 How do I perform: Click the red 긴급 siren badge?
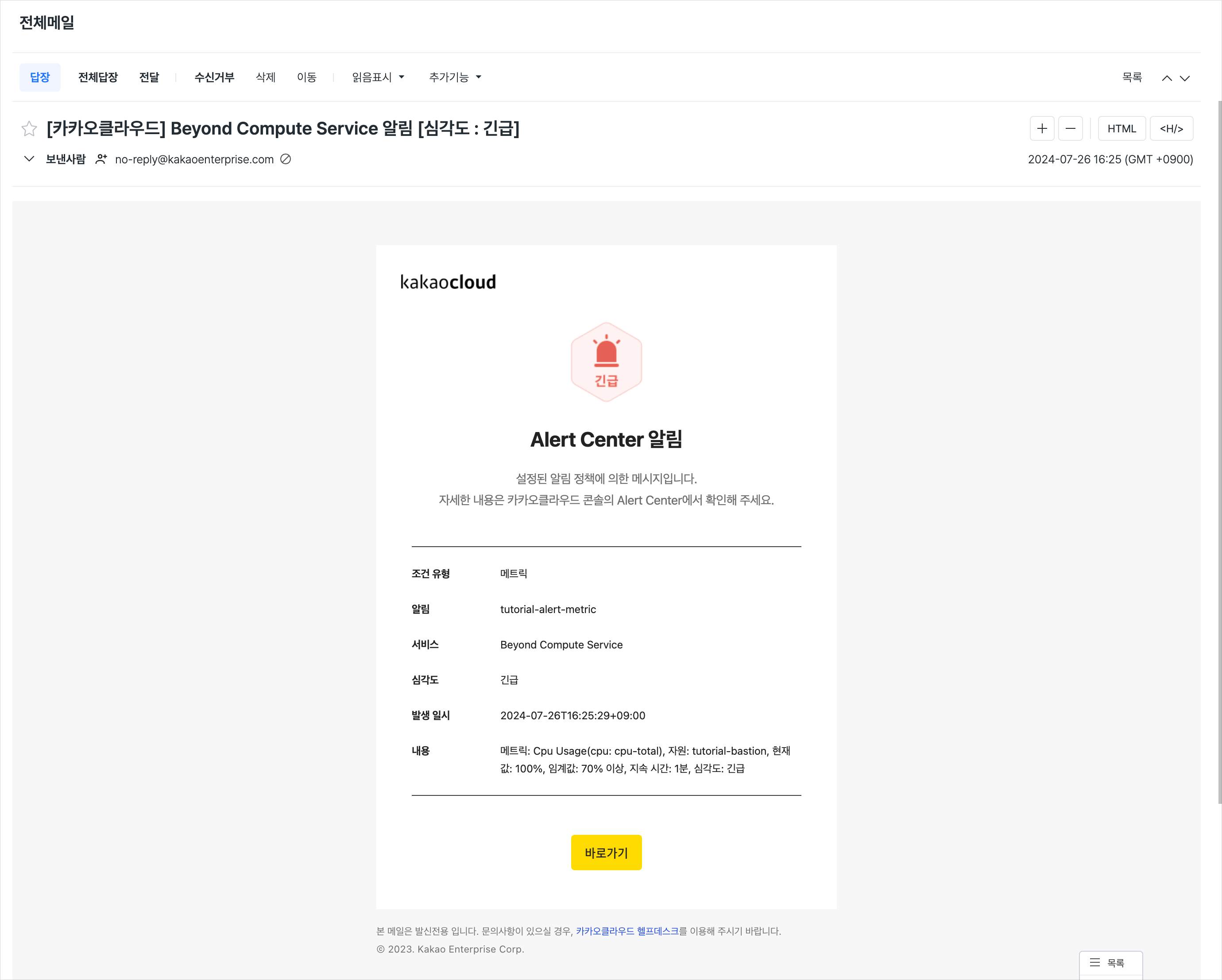tap(606, 362)
